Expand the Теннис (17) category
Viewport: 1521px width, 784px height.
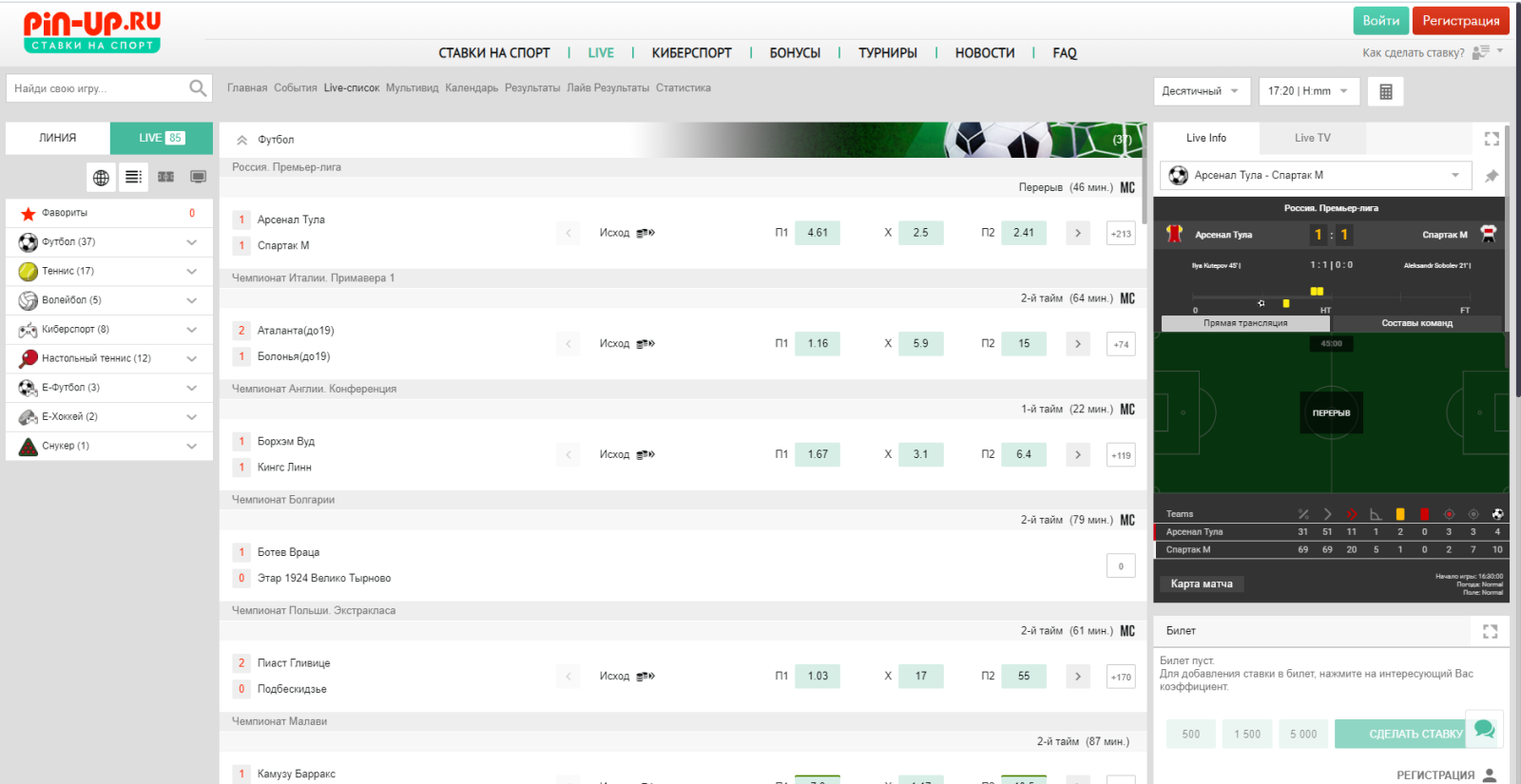click(x=109, y=272)
